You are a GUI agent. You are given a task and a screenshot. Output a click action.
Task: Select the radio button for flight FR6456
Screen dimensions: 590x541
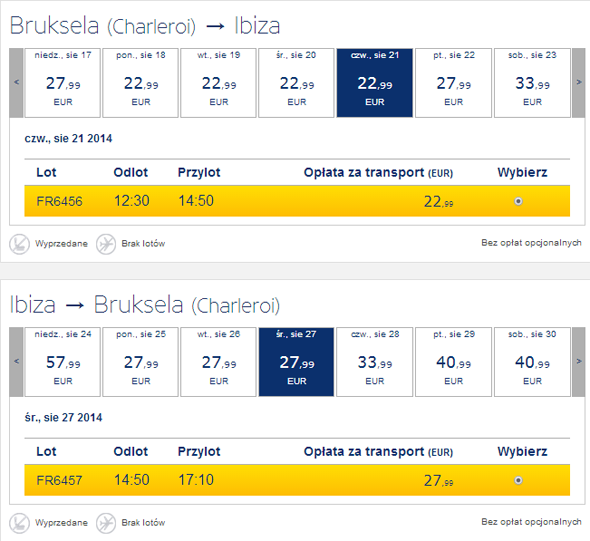[x=518, y=201]
